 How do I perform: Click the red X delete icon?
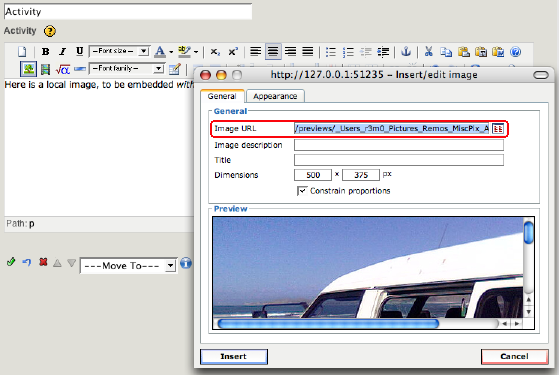tap(43, 262)
